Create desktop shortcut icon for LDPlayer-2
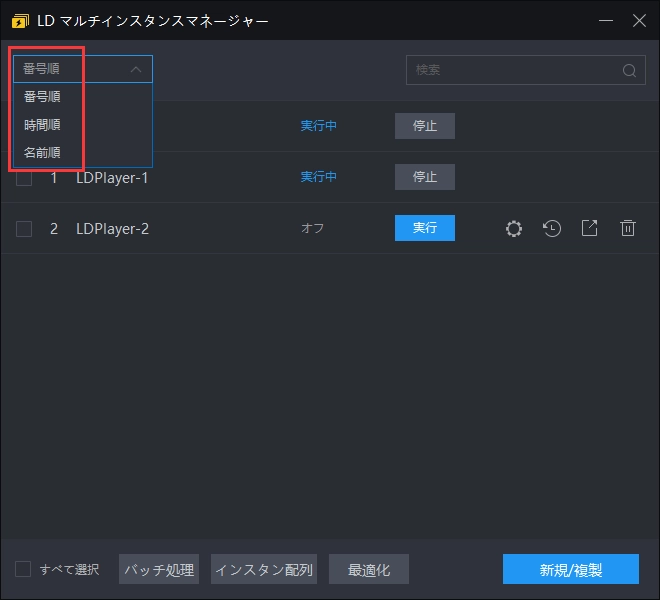This screenshot has height=600, width=660. (589, 228)
